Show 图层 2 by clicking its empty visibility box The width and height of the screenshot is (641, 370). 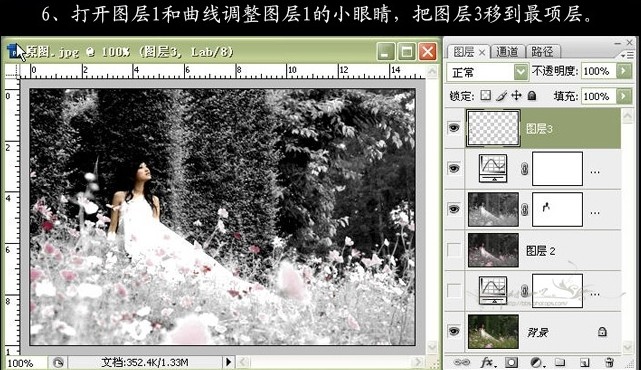454,250
